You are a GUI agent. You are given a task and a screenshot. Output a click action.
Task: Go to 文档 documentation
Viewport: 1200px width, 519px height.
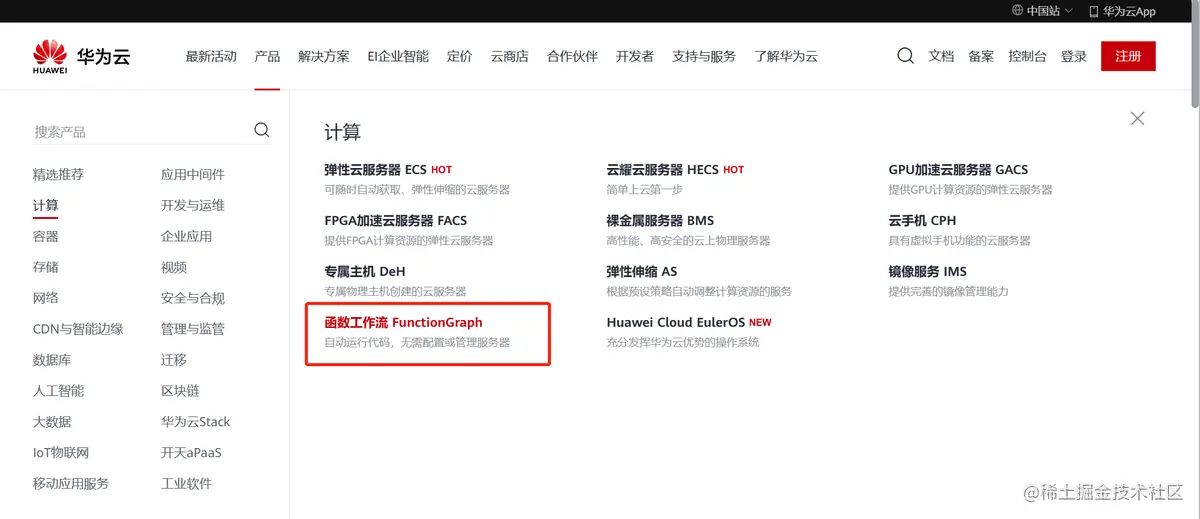[941, 56]
